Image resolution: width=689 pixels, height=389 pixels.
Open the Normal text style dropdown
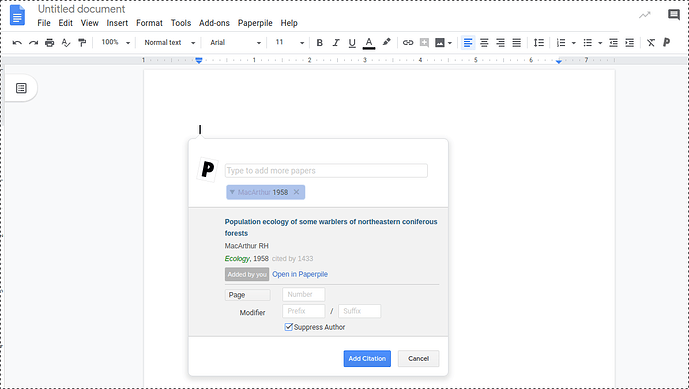click(170, 43)
